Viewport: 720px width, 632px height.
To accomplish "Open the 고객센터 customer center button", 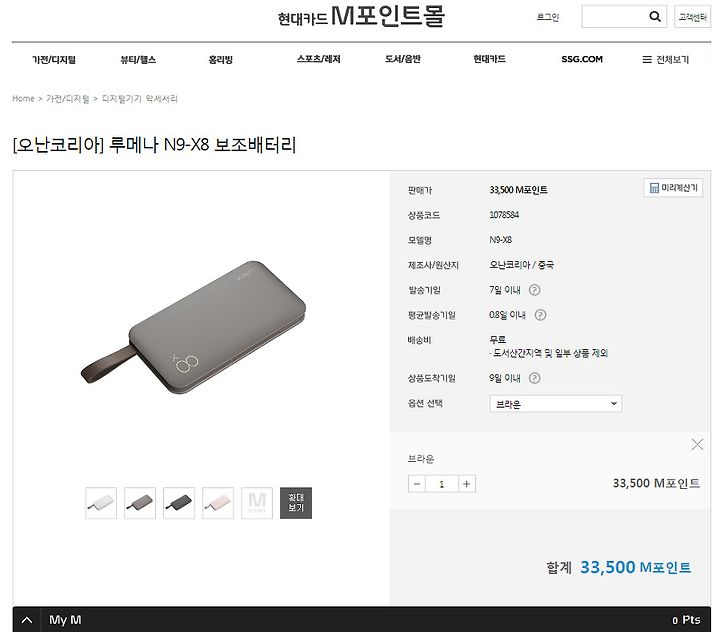I will point(692,17).
